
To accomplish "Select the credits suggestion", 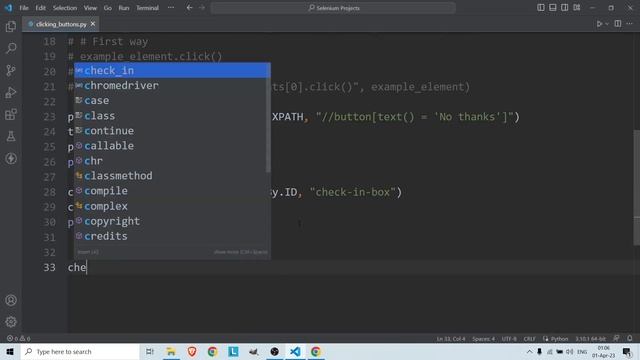I will 170,236.
